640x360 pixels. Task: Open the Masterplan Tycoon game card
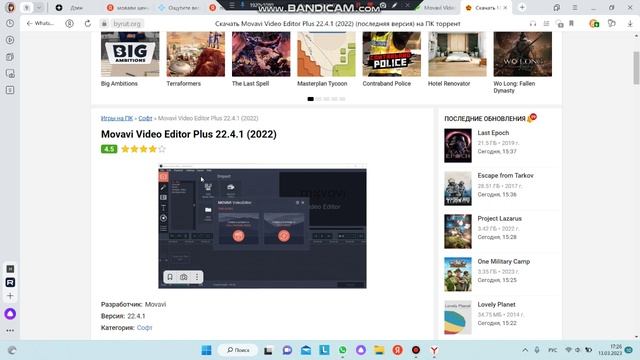[327, 60]
